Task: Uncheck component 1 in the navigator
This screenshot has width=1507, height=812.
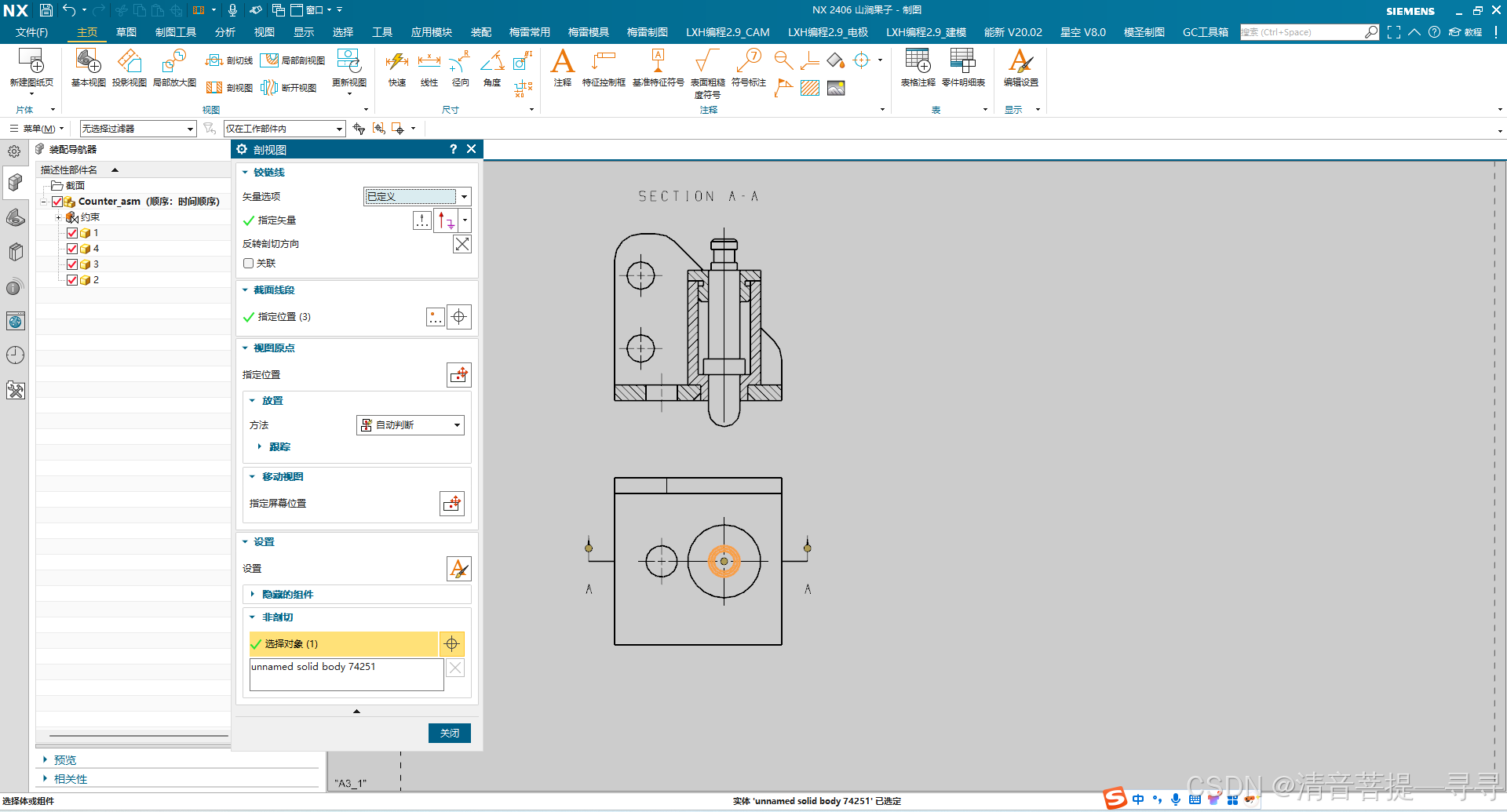Action: [x=72, y=233]
